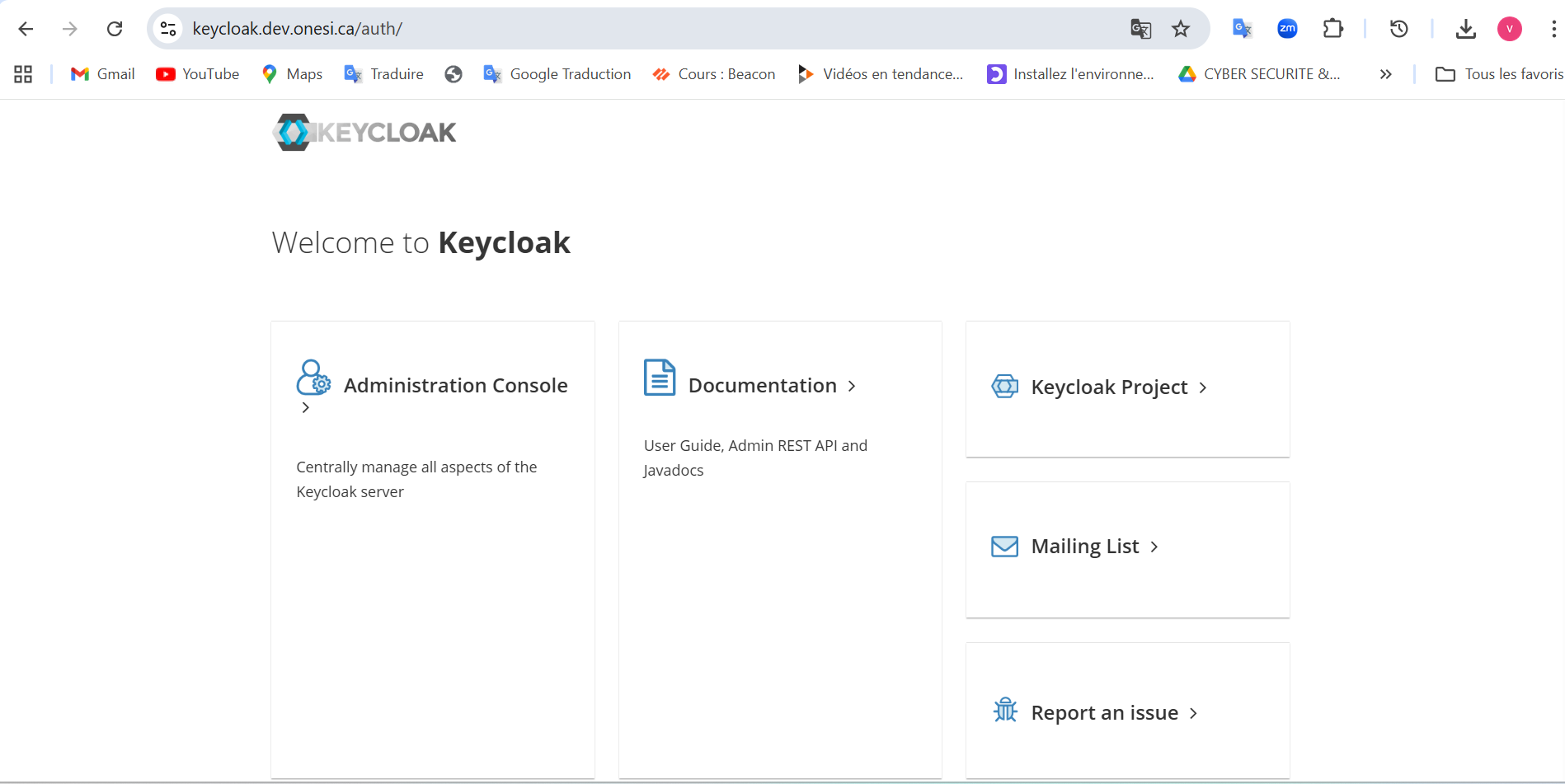Open the Chrome three-dot menu
1565x784 pixels.
click(x=1553, y=29)
